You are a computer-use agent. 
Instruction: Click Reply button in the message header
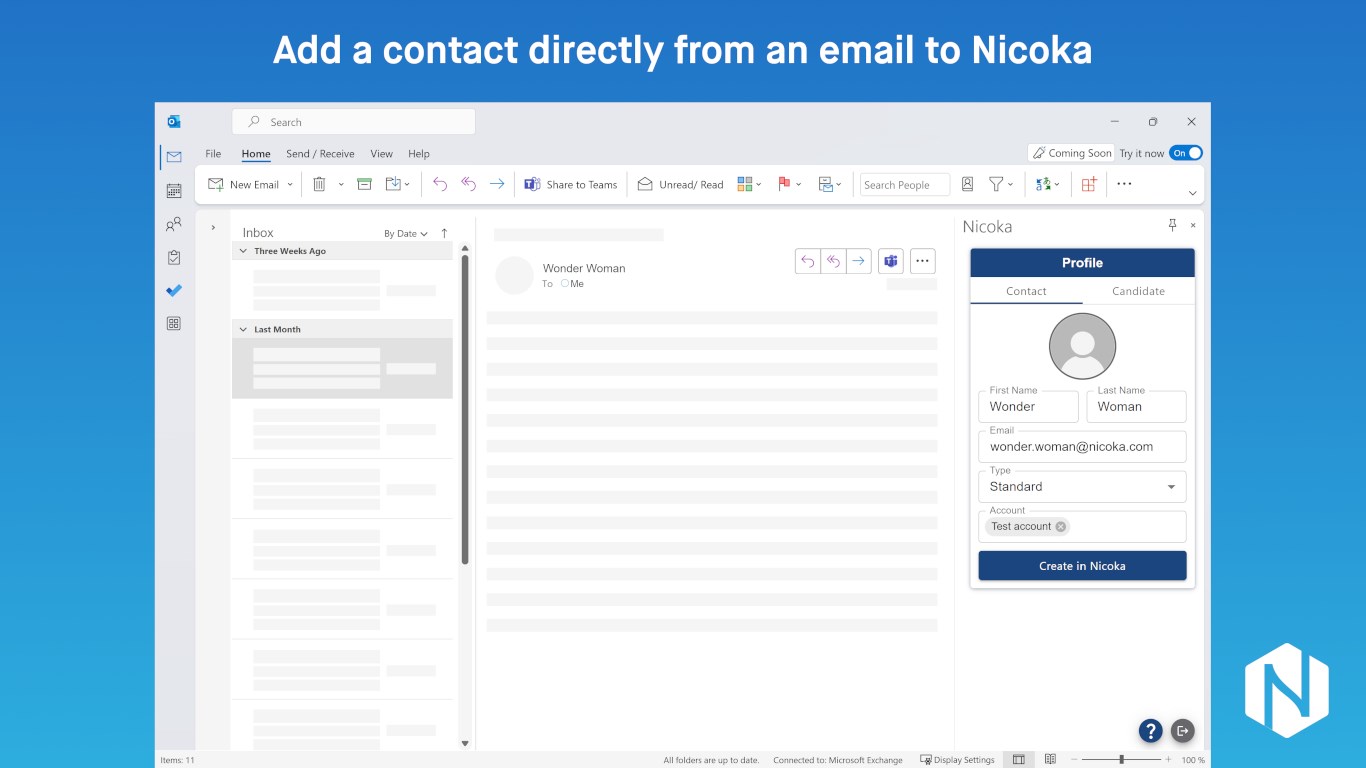point(808,261)
